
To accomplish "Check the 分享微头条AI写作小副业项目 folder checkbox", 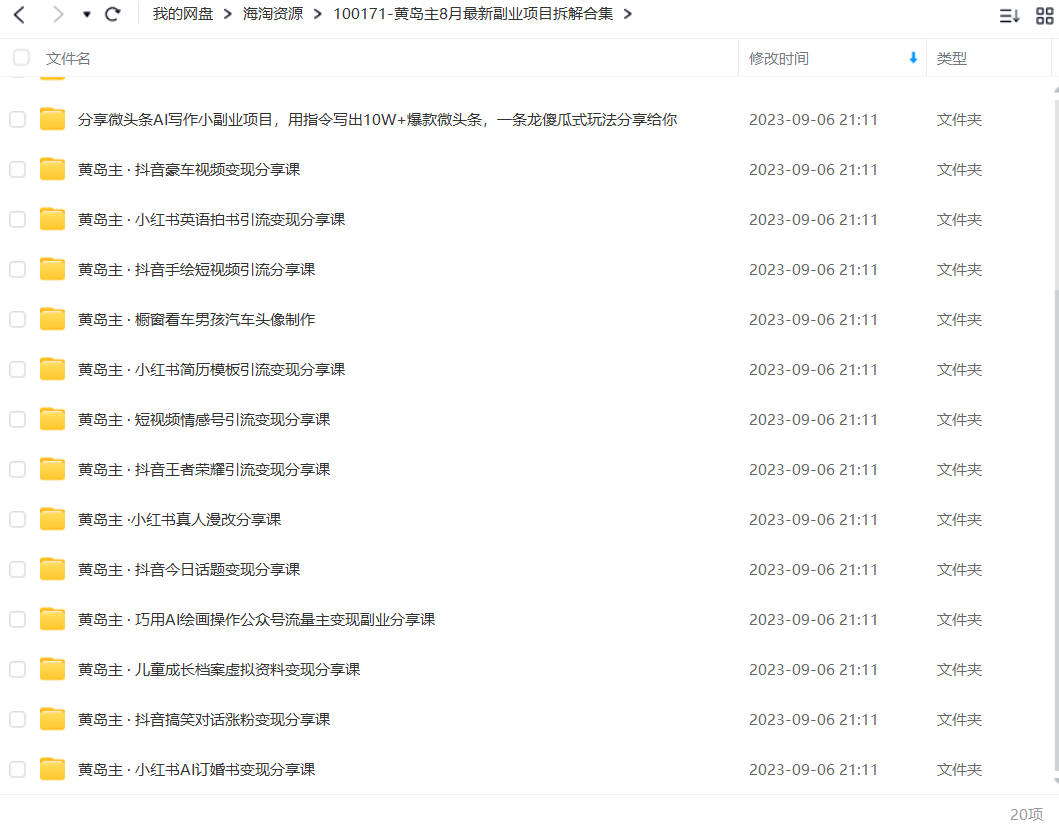I will click(x=18, y=120).
